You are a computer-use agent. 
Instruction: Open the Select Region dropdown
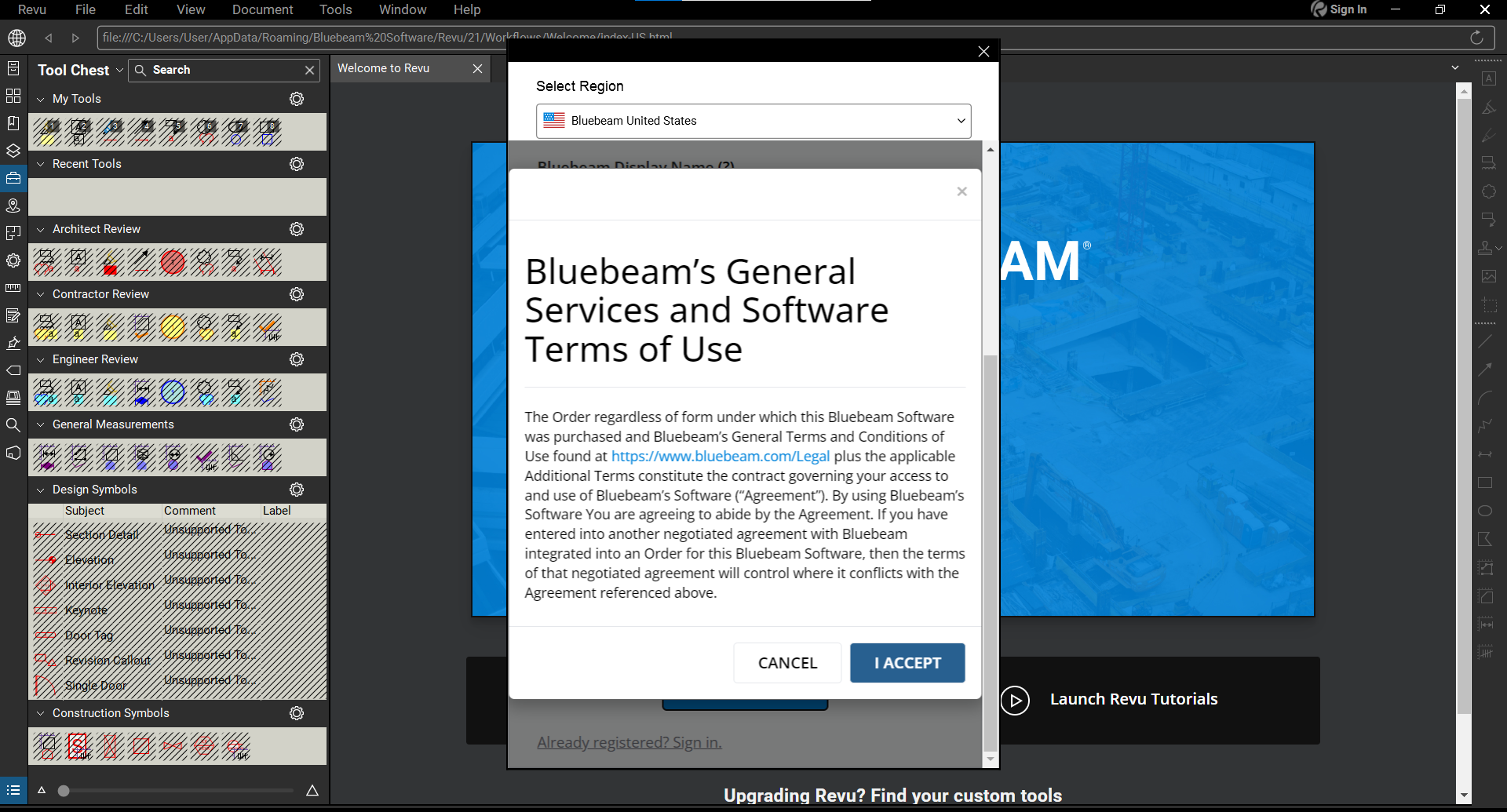(753, 121)
